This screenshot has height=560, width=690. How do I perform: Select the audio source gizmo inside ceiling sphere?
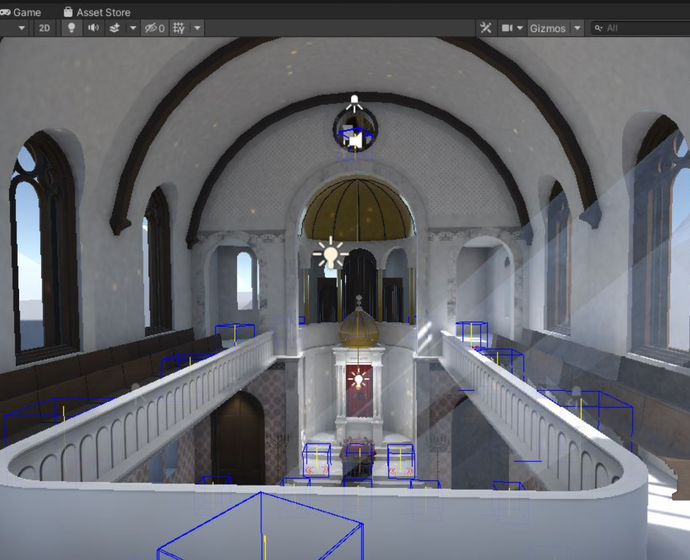click(355, 140)
